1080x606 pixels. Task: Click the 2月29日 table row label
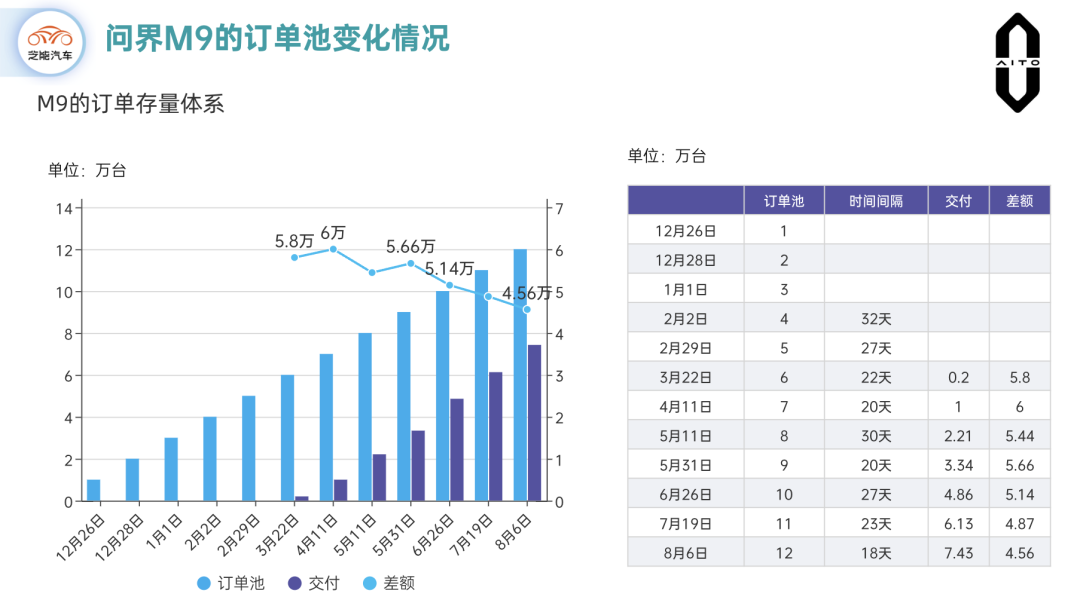click(685, 348)
